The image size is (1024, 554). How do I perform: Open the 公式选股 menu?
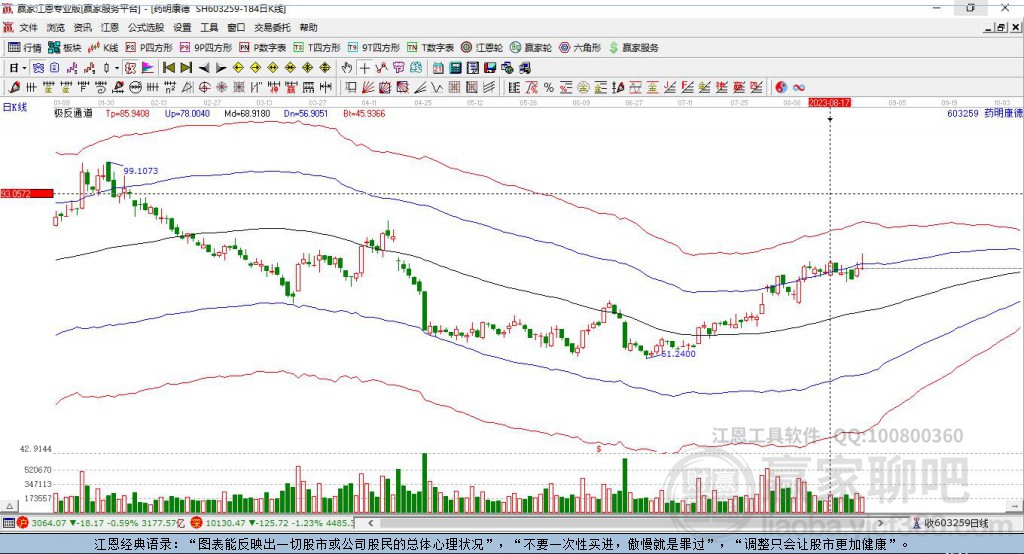[146, 27]
